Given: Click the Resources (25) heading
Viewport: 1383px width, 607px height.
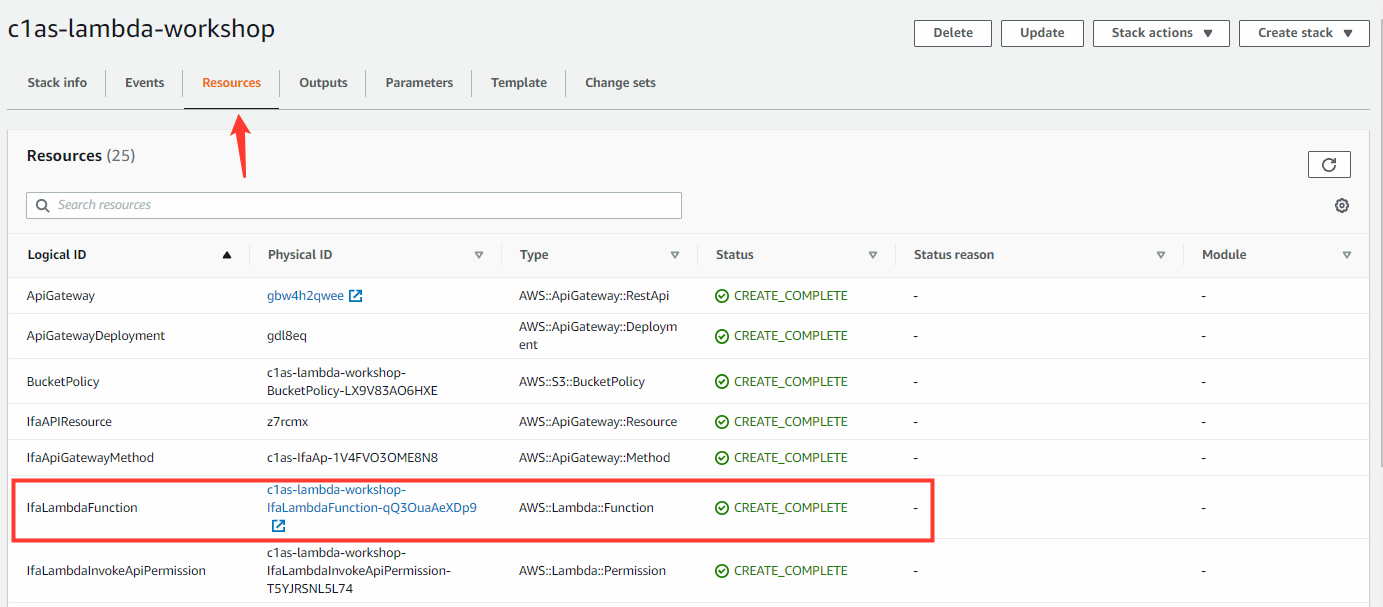Looking at the screenshot, I should (x=81, y=156).
